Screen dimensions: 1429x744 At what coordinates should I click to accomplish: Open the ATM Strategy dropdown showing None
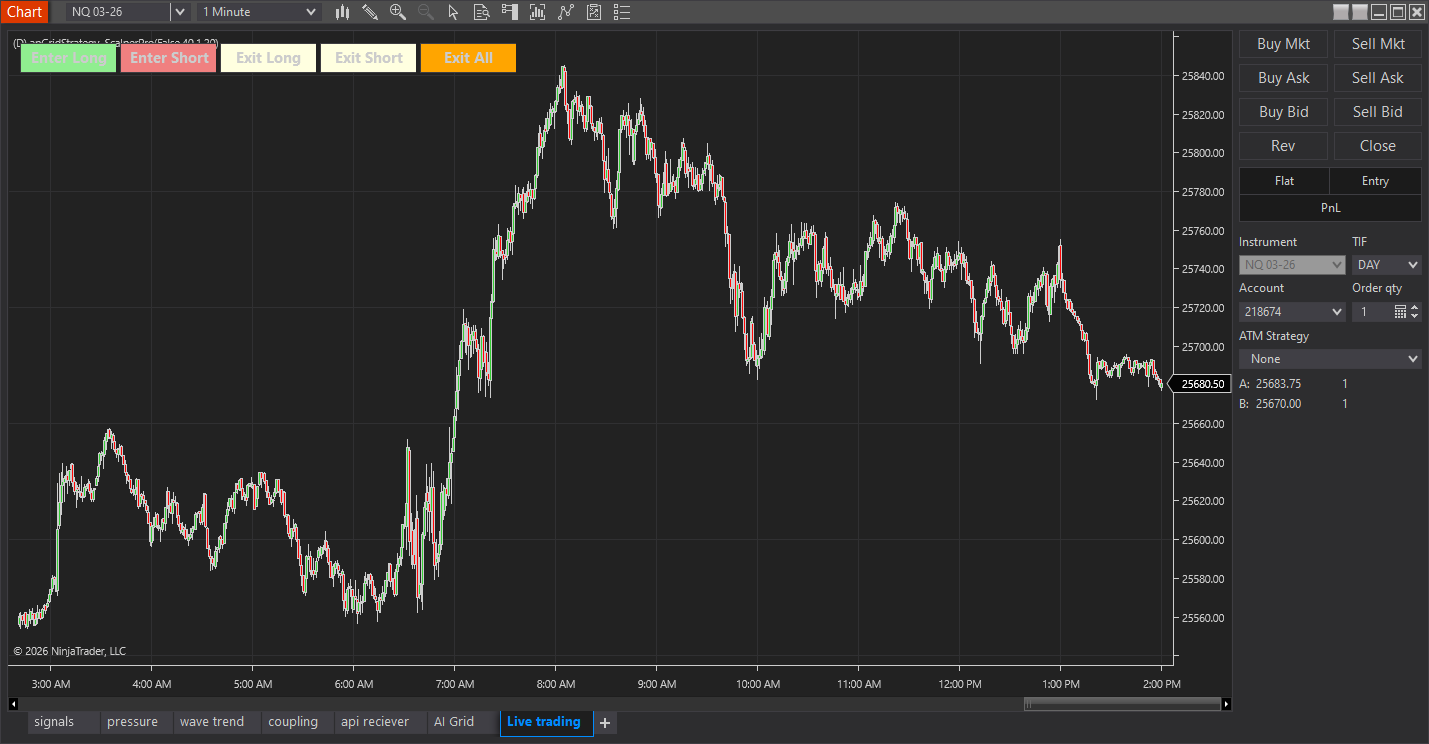(x=1330, y=358)
